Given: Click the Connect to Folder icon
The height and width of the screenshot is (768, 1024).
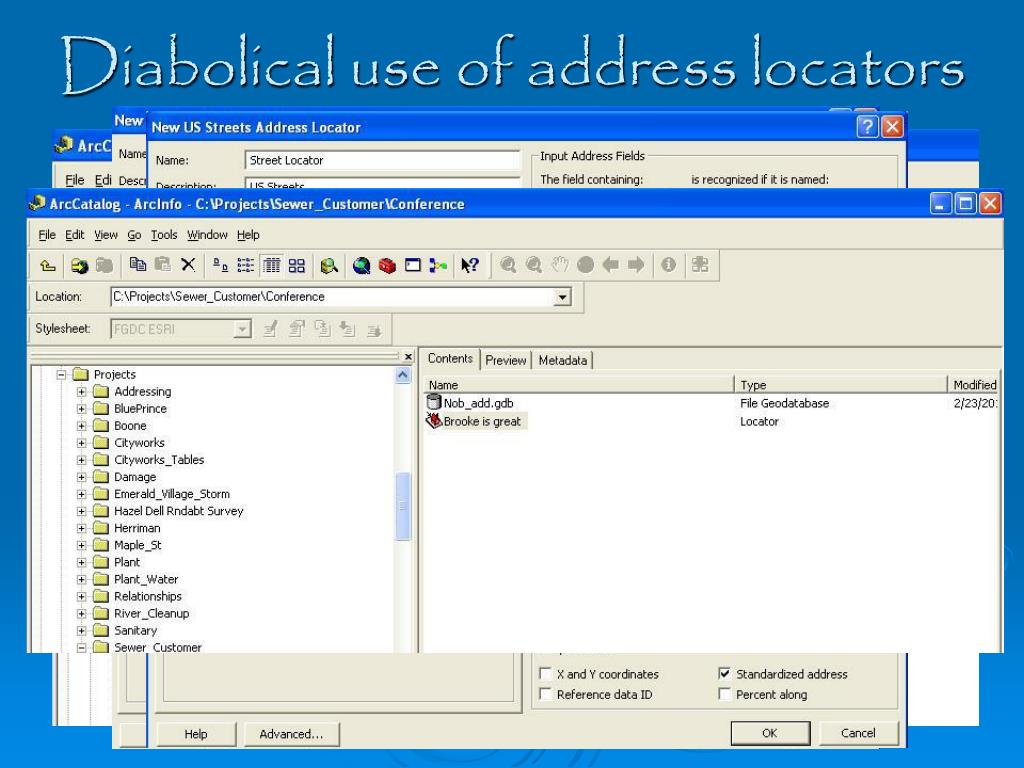Looking at the screenshot, I should point(80,265).
